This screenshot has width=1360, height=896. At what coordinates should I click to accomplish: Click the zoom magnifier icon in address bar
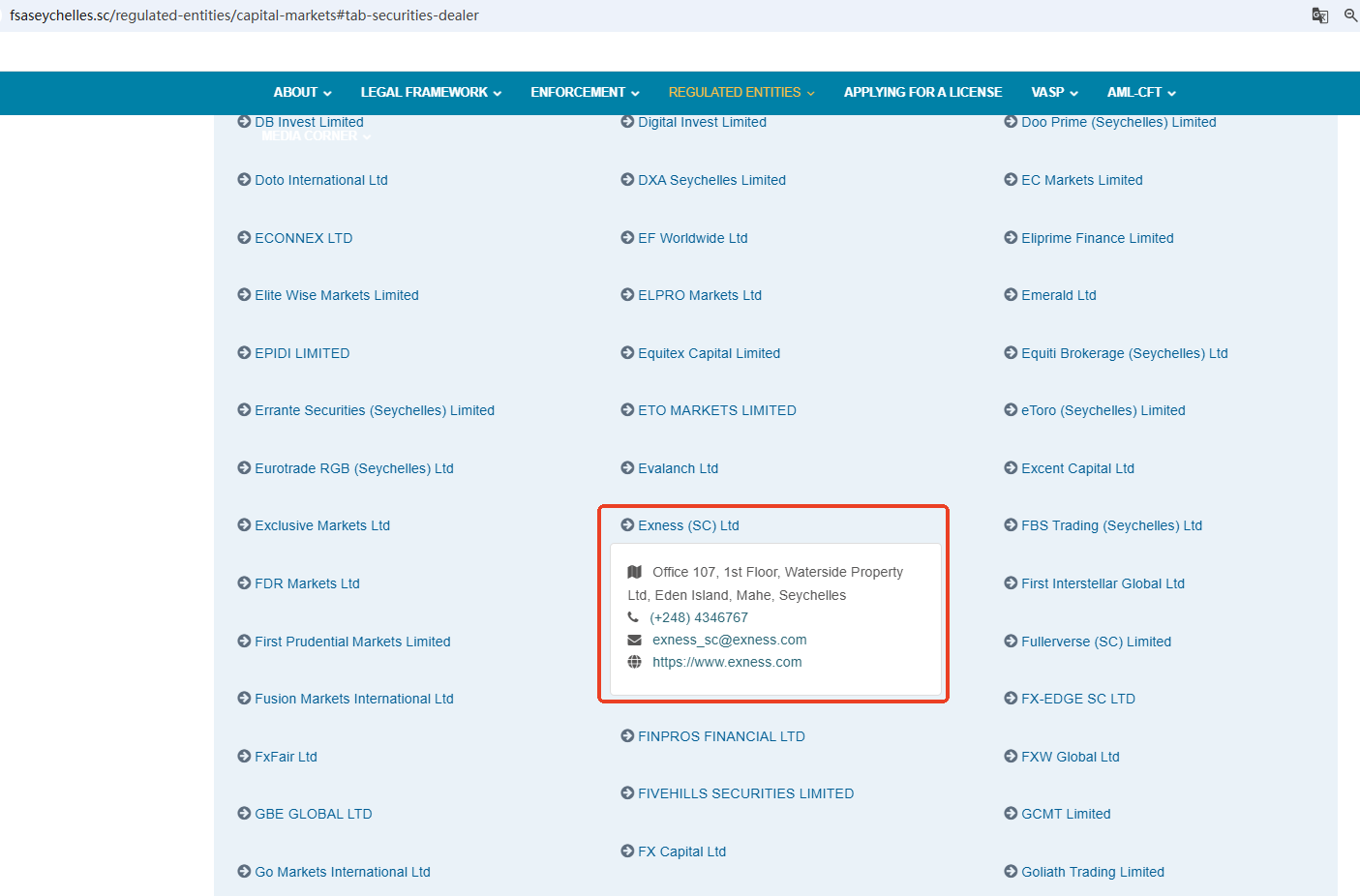click(1350, 15)
